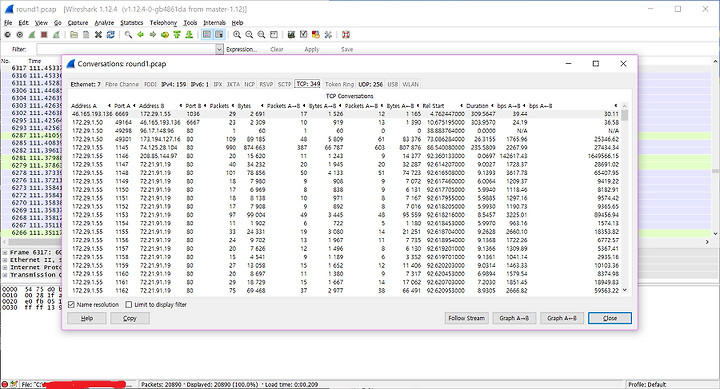Viewport: 720px width, 389px height.
Task: Switch to the Ethernet: 7 tab
Action: (85, 84)
